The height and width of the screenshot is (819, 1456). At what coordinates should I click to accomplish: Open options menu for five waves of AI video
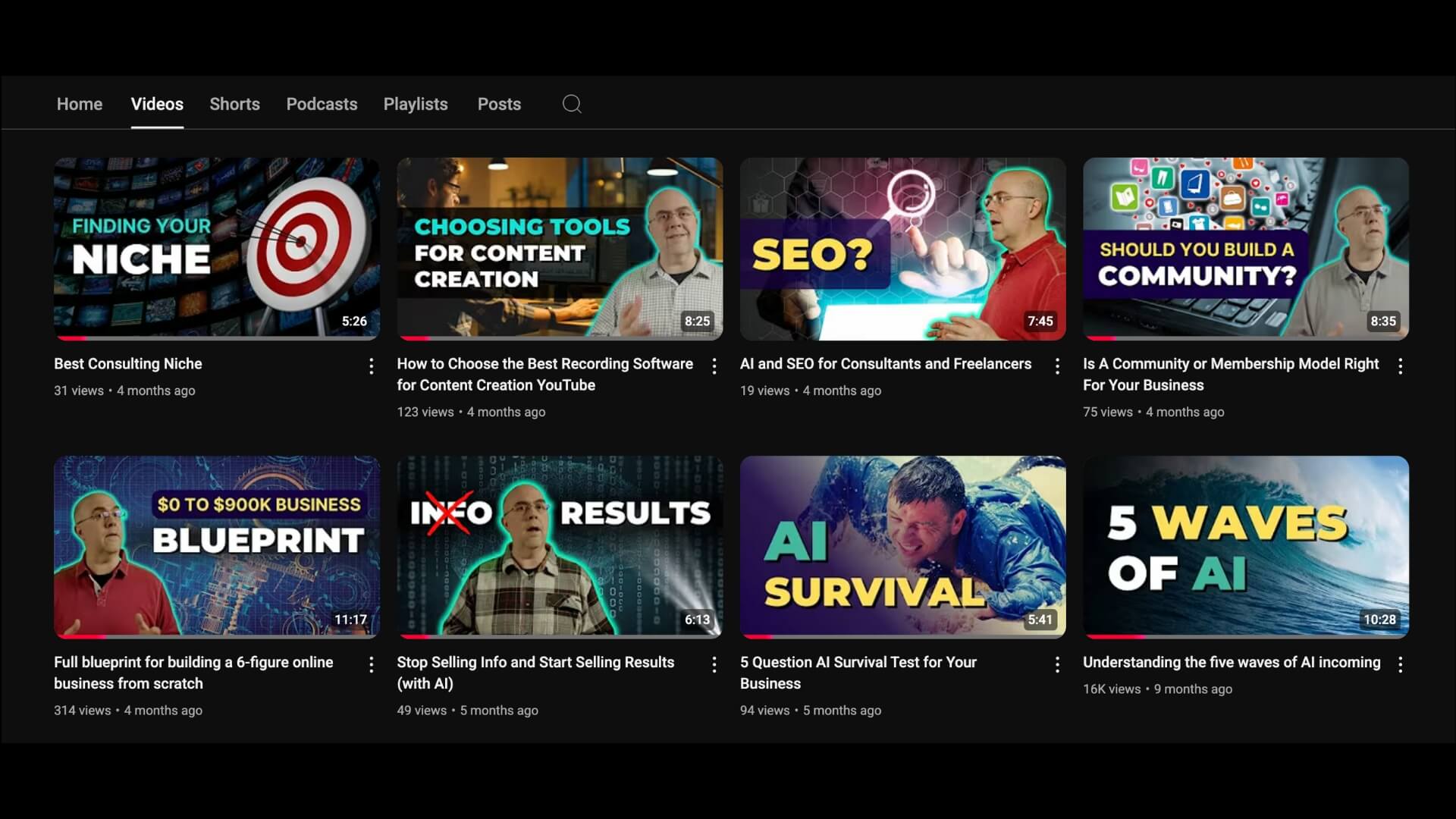click(x=1400, y=665)
